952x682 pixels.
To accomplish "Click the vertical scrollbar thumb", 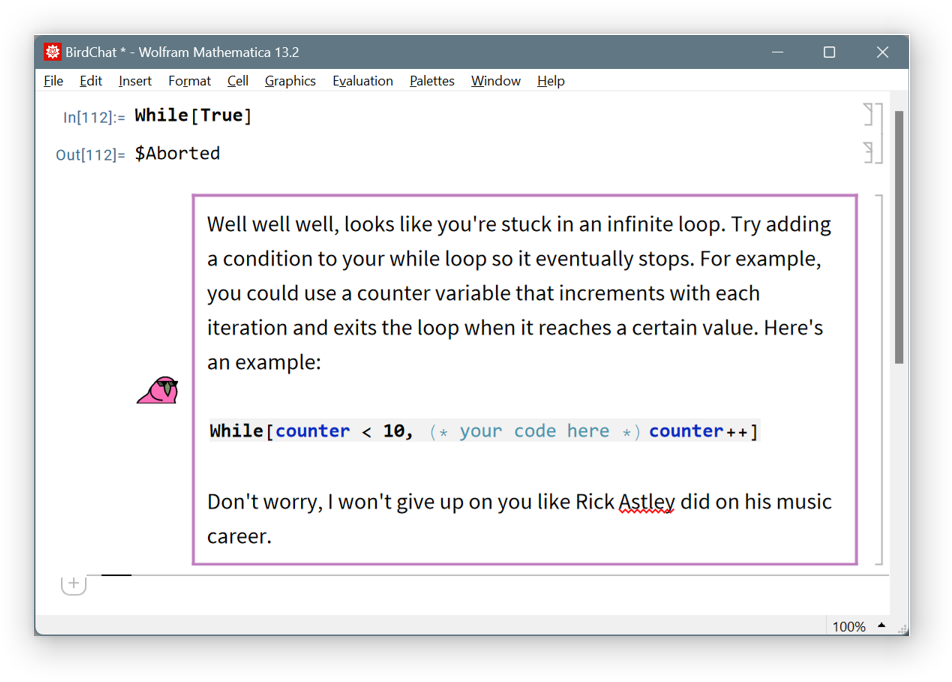I will 899,235.
